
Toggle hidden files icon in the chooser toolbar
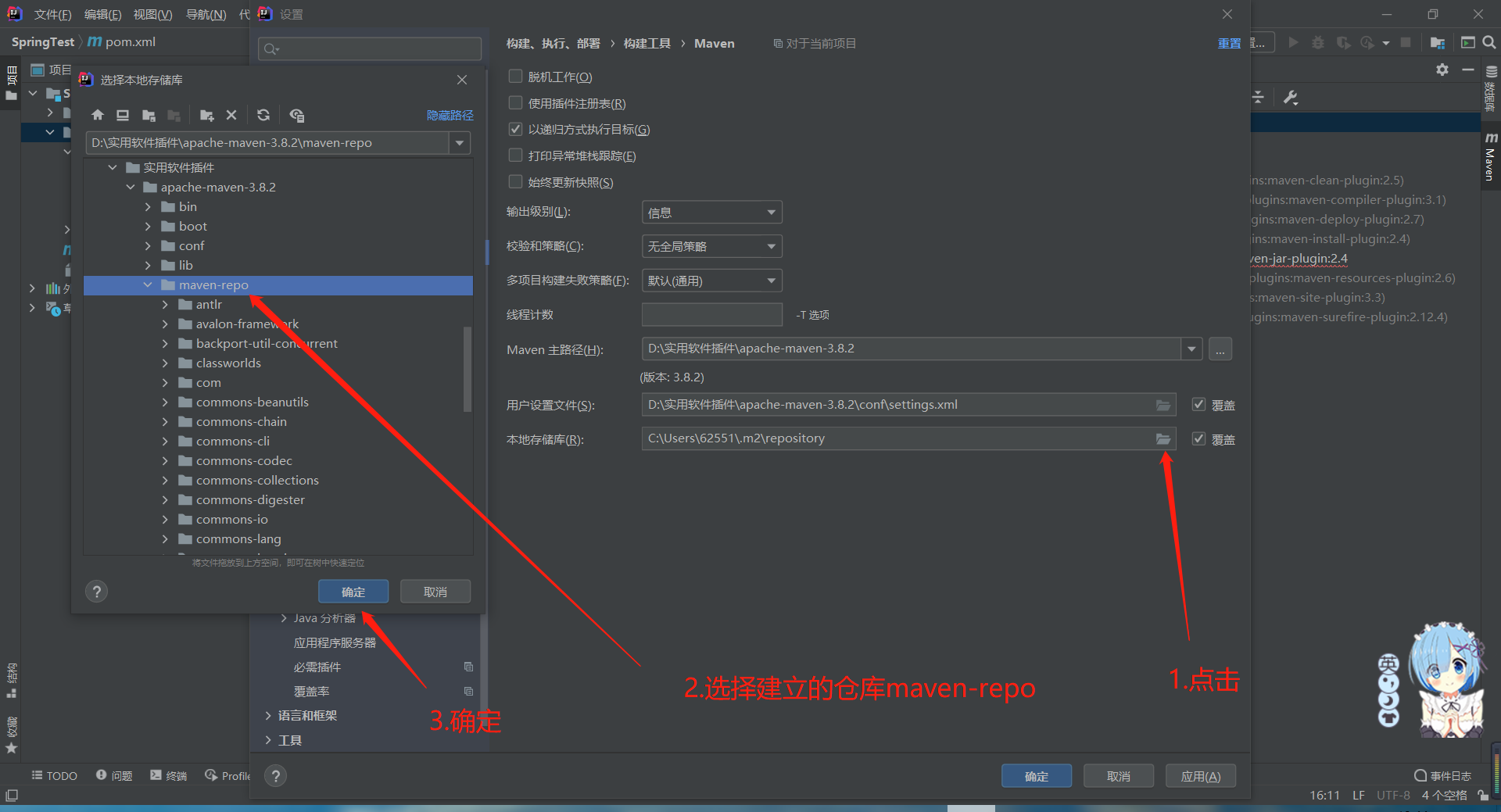coord(297,115)
